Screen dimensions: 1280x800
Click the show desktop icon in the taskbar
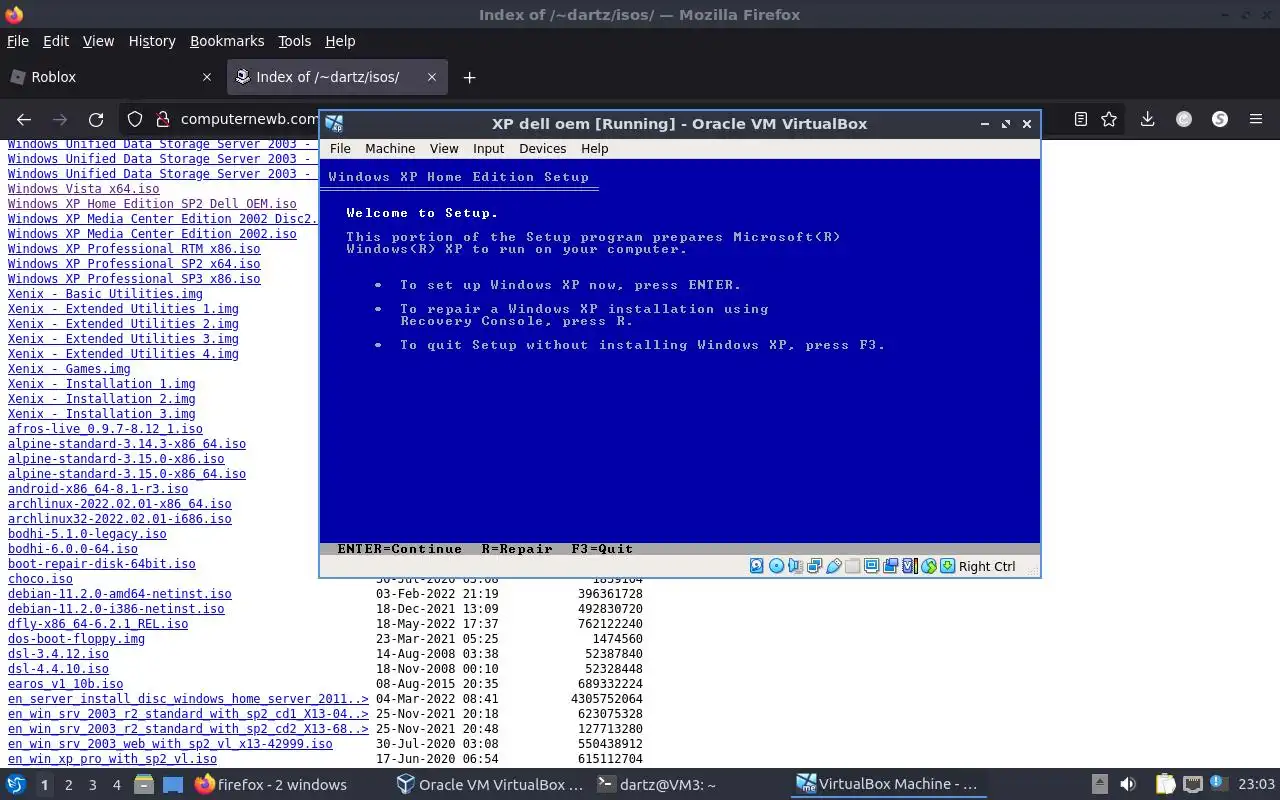172,785
